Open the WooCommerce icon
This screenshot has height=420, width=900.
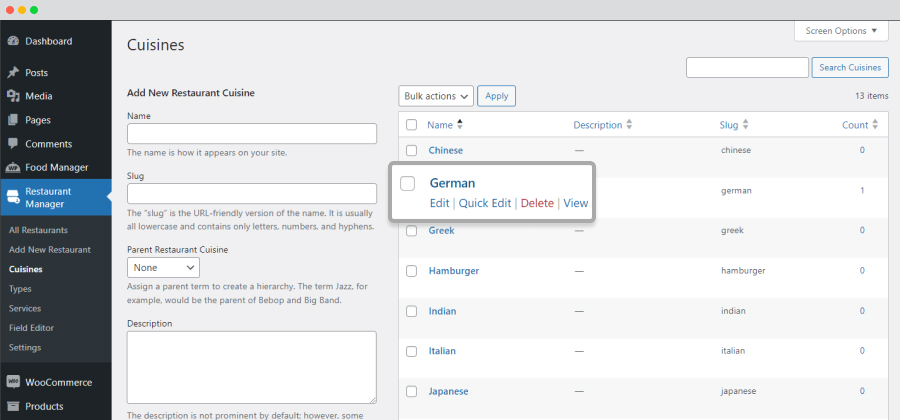tap(13, 382)
